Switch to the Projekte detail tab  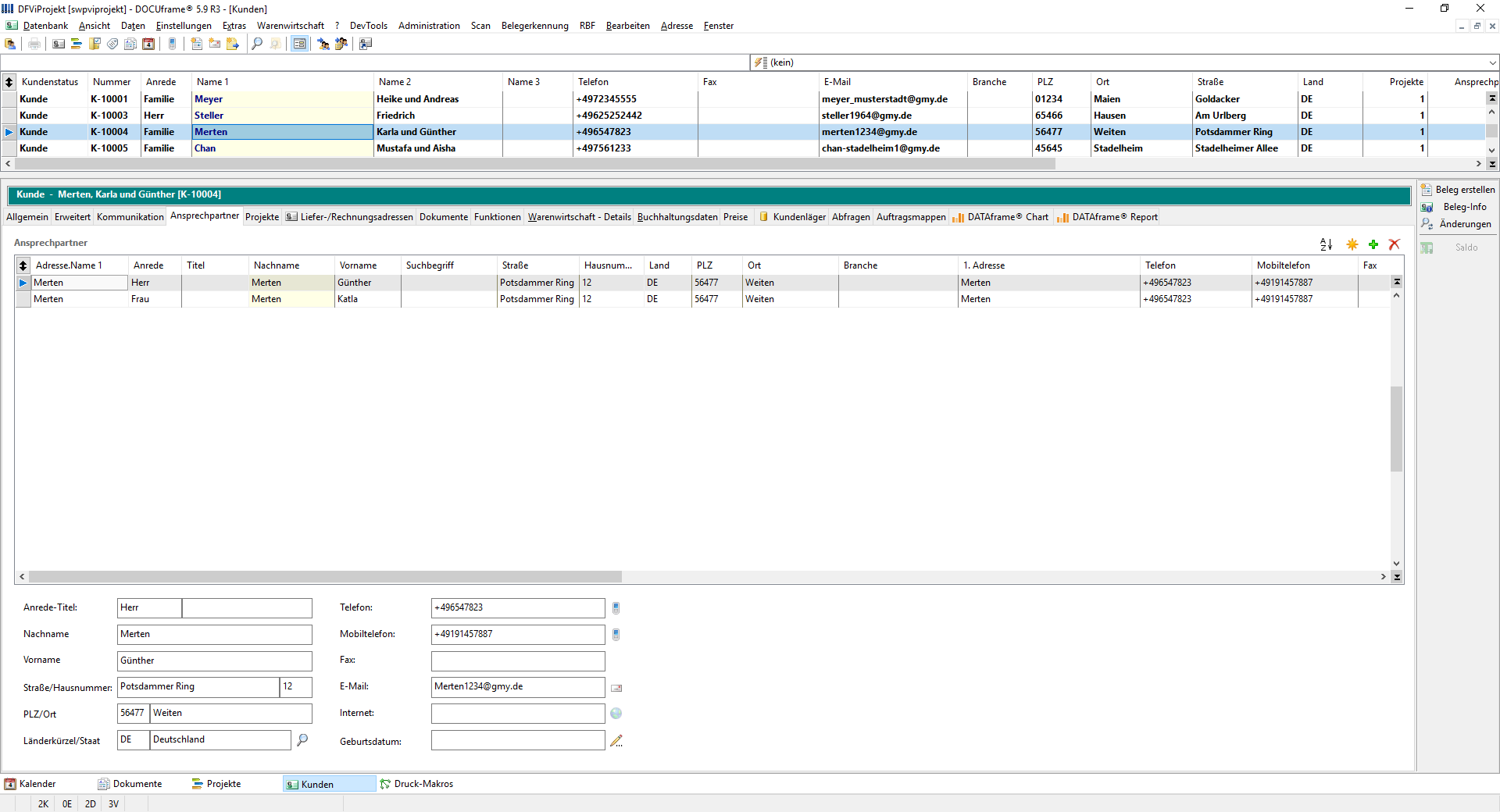(x=262, y=217)
